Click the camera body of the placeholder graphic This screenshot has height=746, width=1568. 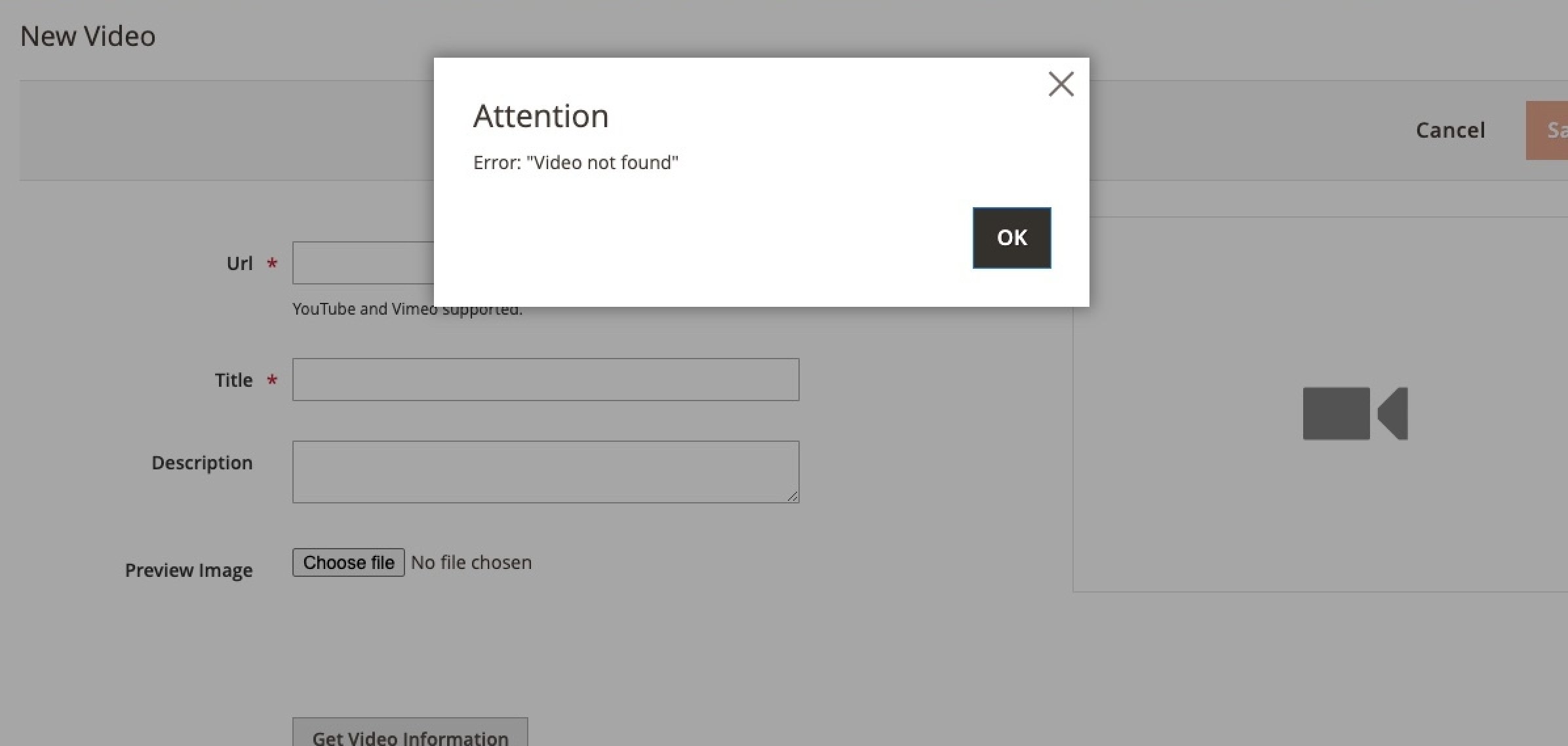[1336, 414]
